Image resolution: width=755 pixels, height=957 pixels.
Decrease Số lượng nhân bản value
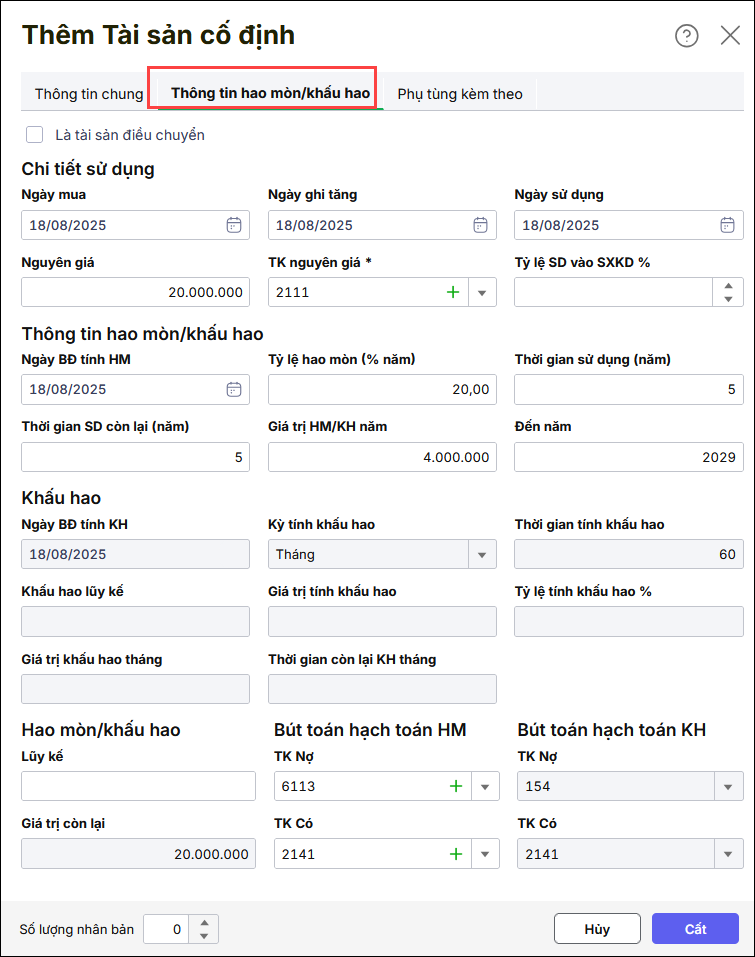[204, 936]
